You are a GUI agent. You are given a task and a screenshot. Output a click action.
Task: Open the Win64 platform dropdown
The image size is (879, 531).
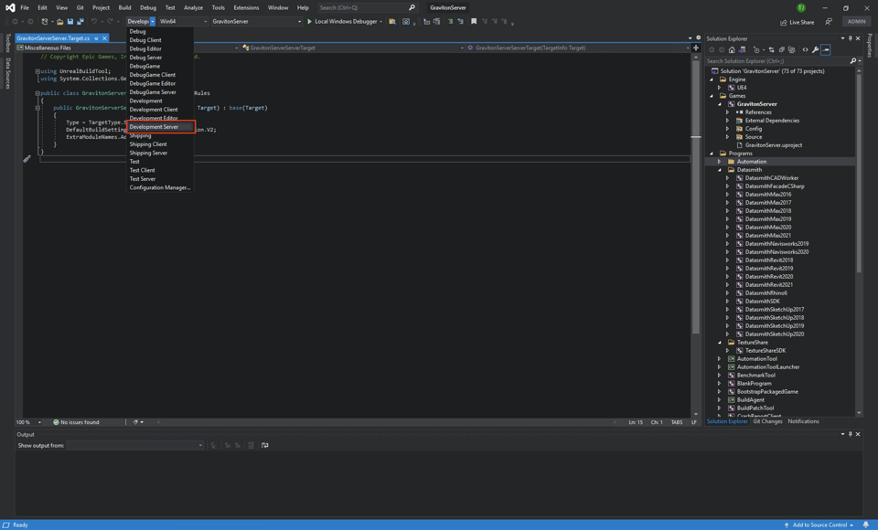[x=183, y=21]
